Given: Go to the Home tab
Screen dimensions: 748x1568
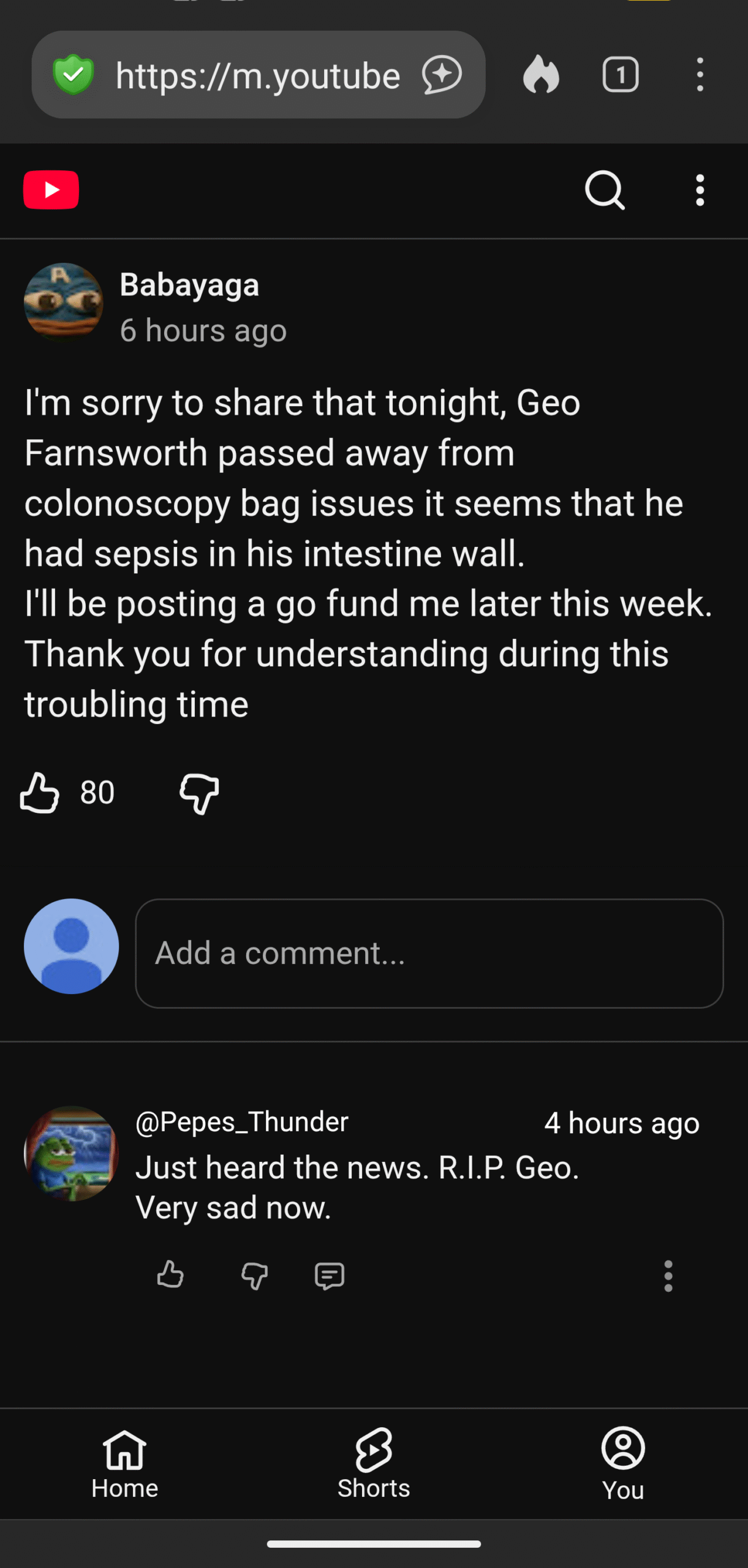Looking at the screenshot, I should tap(124, 1464).
